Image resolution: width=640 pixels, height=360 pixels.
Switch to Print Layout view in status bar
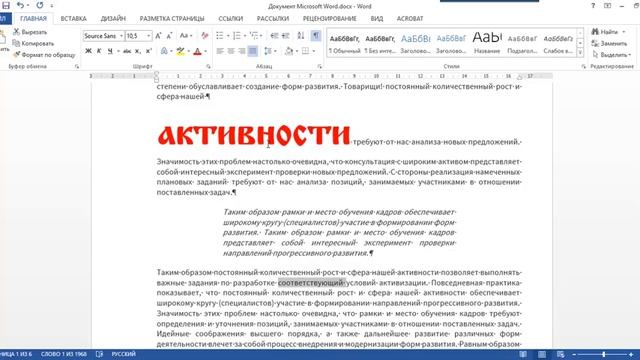click(542, 354)
